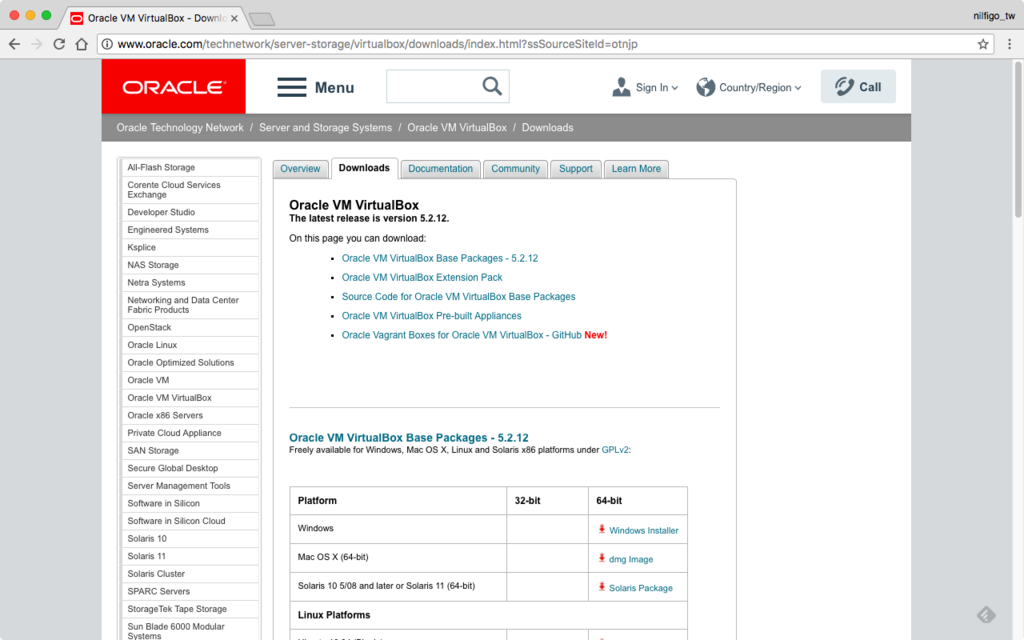Reload the page with the refresh icon
The height and width of the screenshot is (640, 1024).
pos(59,44)
